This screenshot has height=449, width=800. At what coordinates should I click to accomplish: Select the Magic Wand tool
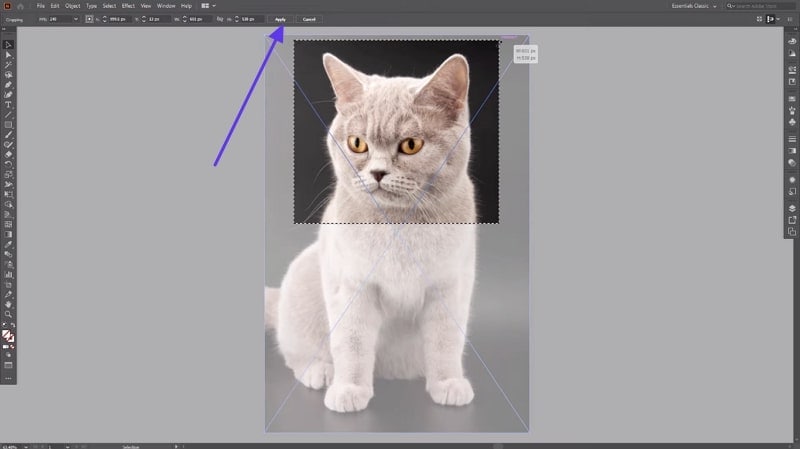(x=8, y=65)
